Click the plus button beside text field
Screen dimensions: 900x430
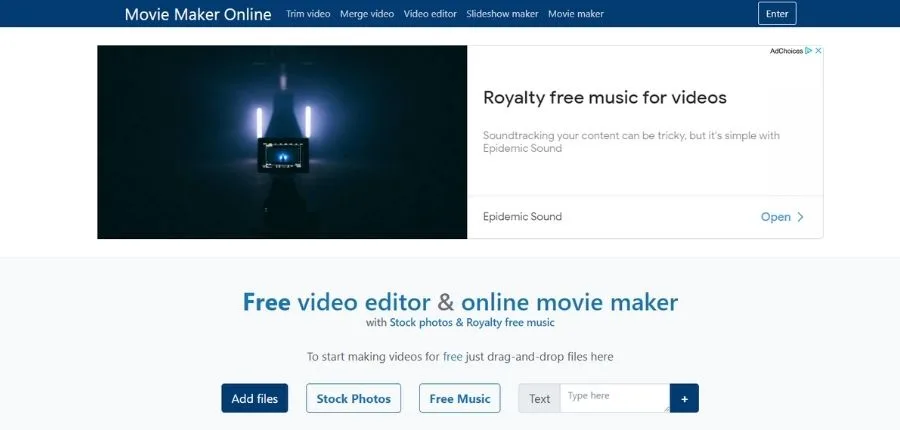(684, 398)
